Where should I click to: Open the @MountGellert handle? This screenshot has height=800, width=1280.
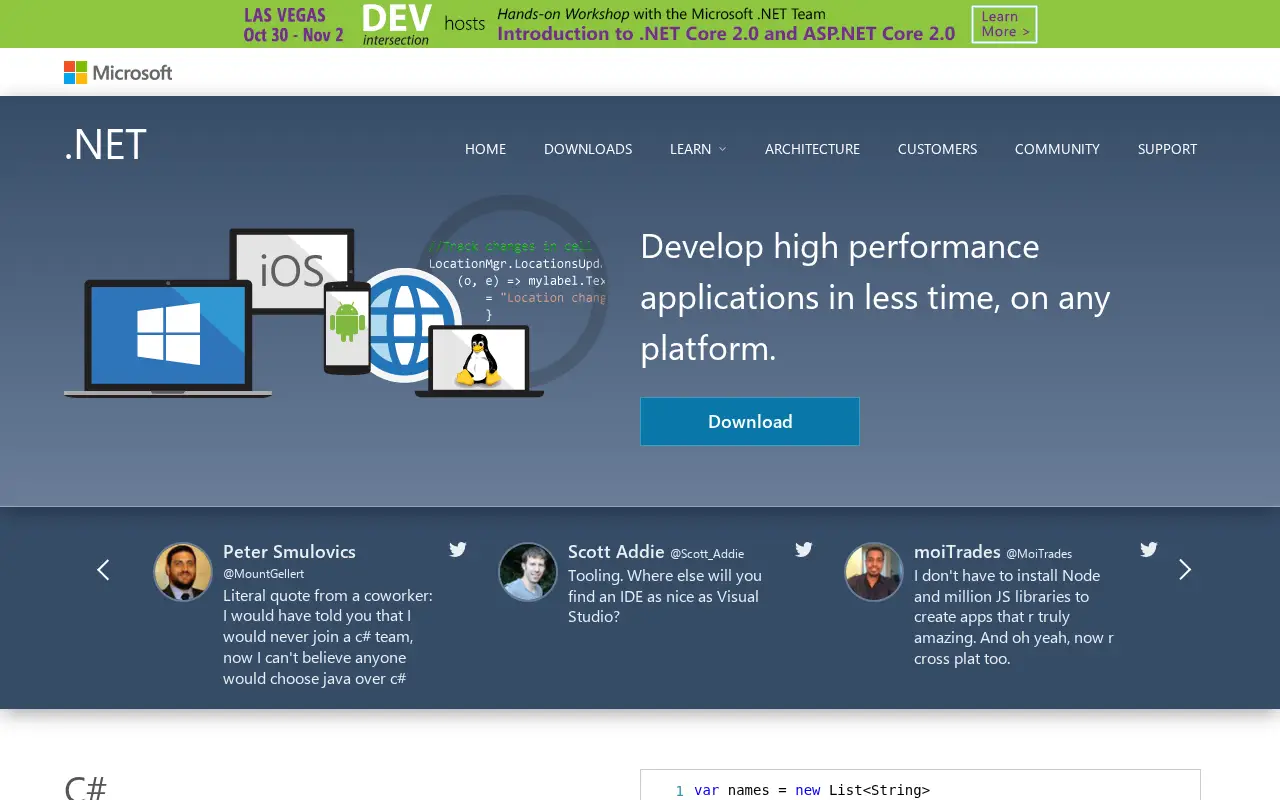point(263,574)
